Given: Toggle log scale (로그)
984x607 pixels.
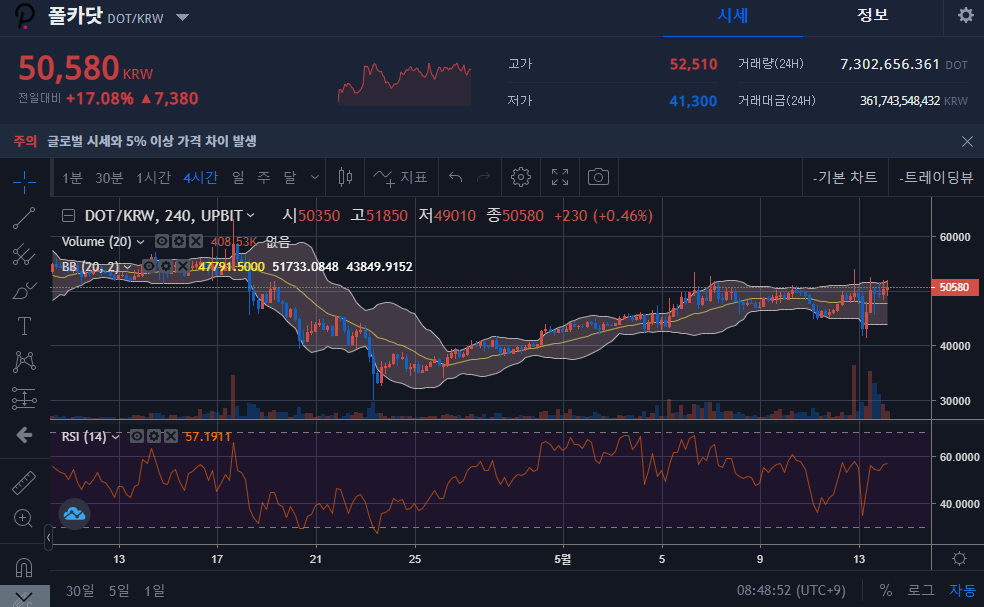Looking at the screenshot, I should point(921,590).
